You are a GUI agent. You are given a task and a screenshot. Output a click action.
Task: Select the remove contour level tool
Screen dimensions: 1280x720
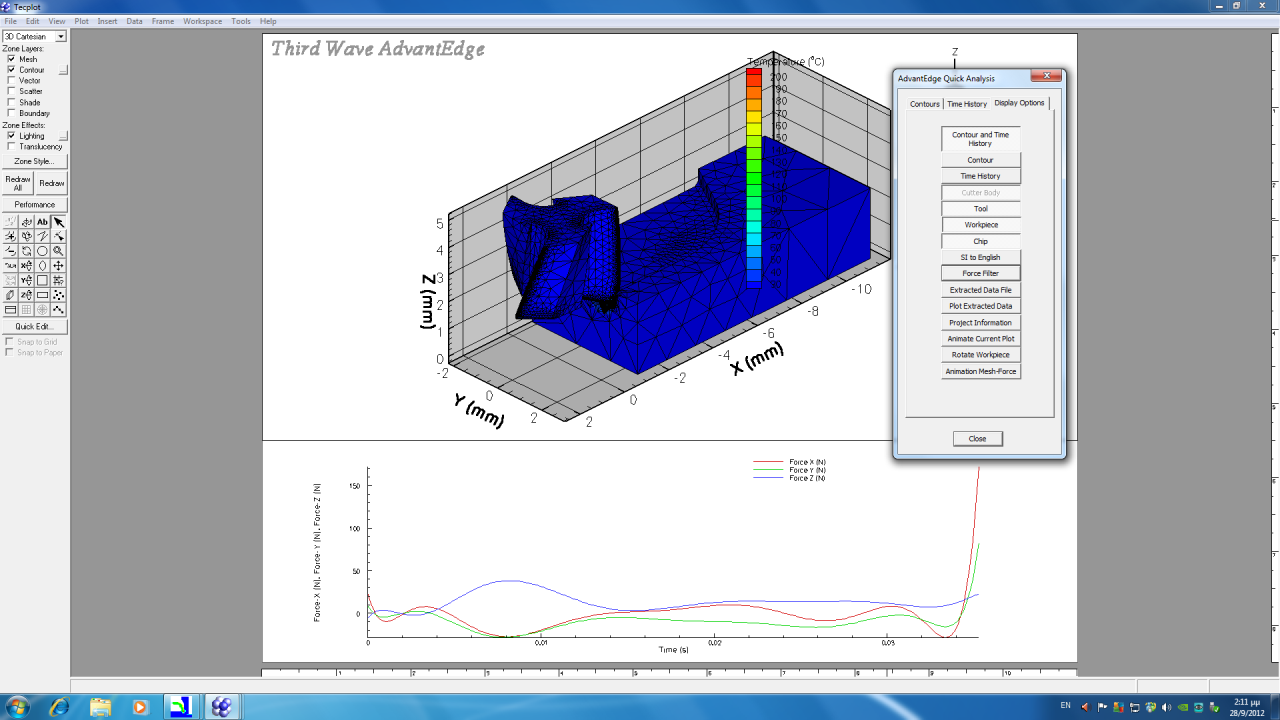[x=10, y=251]
